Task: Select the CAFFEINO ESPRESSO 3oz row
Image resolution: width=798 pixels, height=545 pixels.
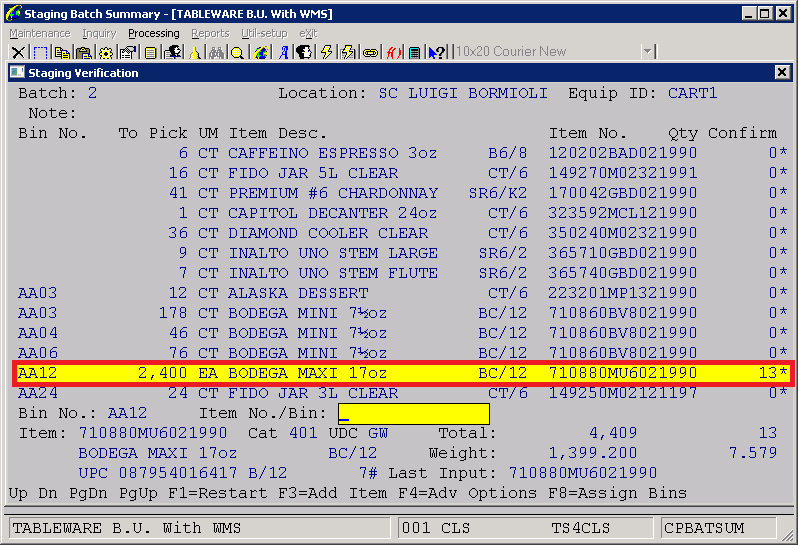Action: click(402, 153)
